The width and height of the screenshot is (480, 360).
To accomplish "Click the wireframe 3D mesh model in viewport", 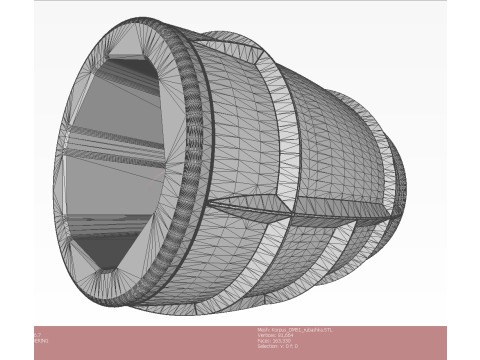I will click(x=230, y=166).
